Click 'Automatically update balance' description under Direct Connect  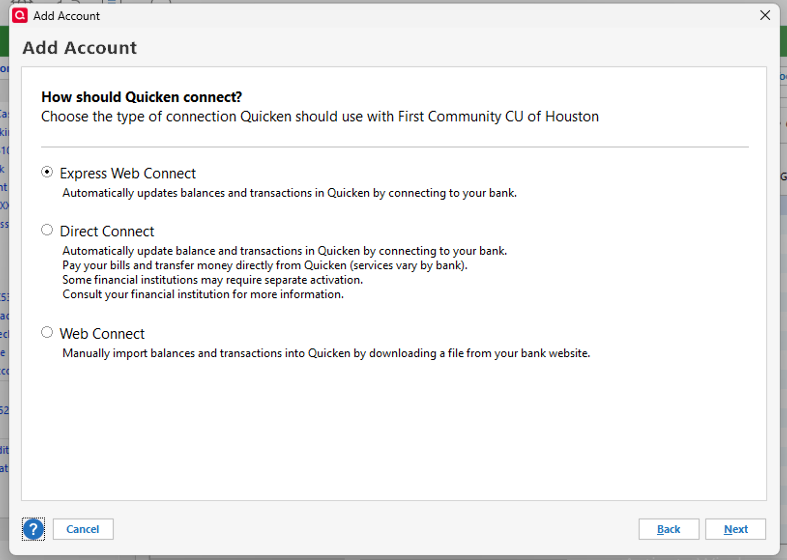point(285,251)
